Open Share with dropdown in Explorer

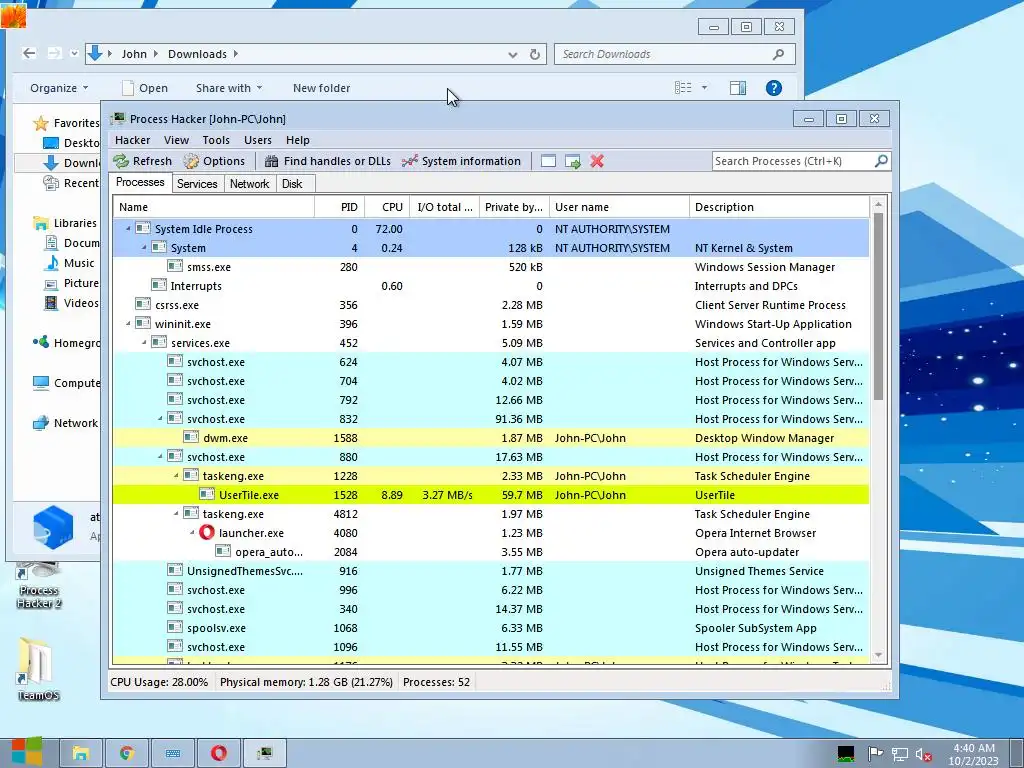[229, 88]
